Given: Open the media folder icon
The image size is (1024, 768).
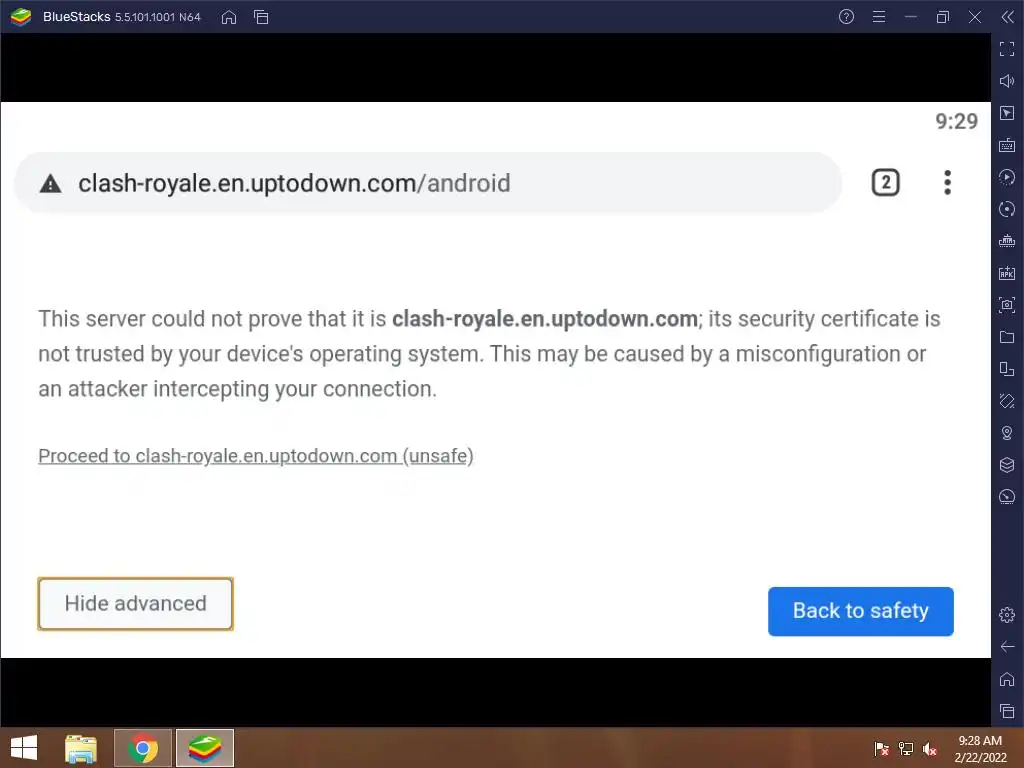Looking at the screenshot, I should click(1006, 337).
